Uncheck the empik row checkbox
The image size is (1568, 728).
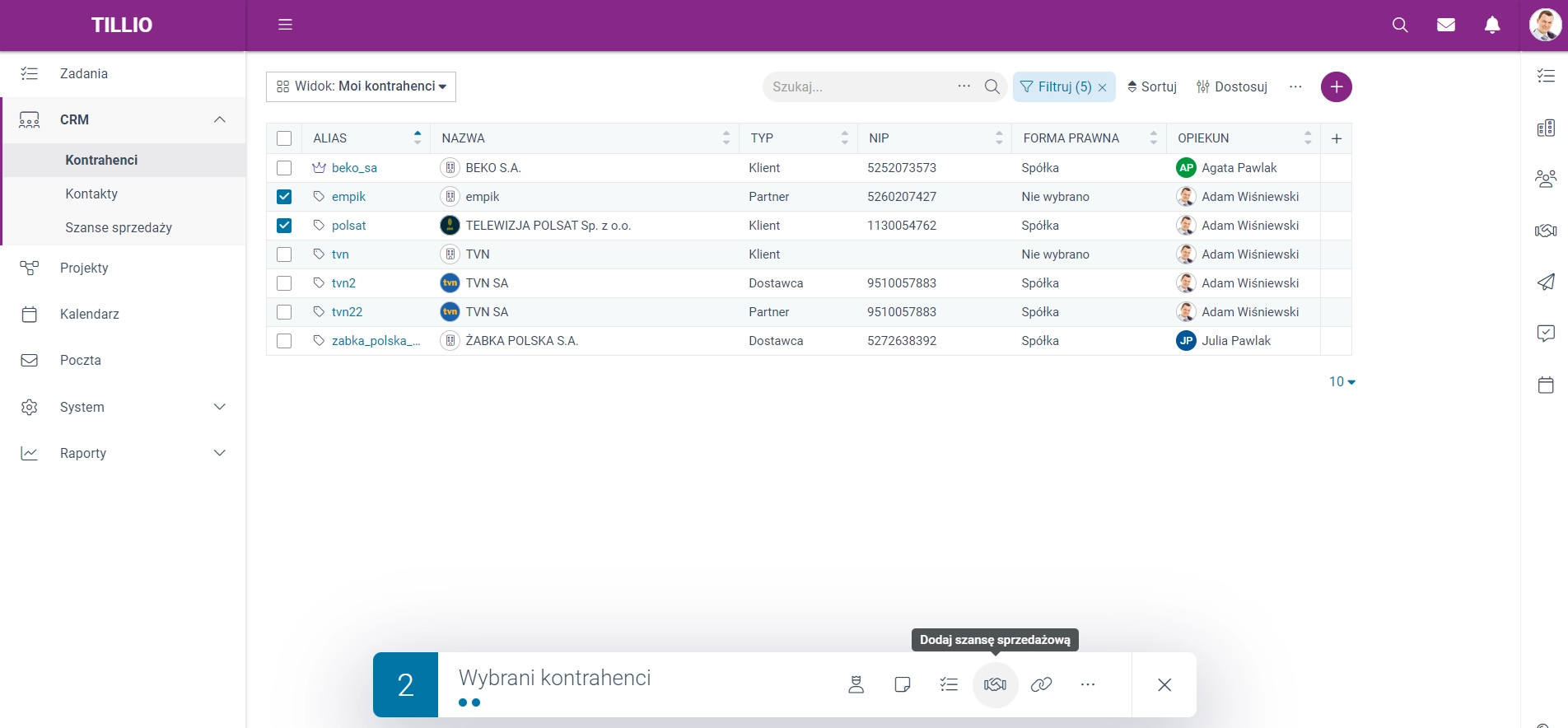284,197
